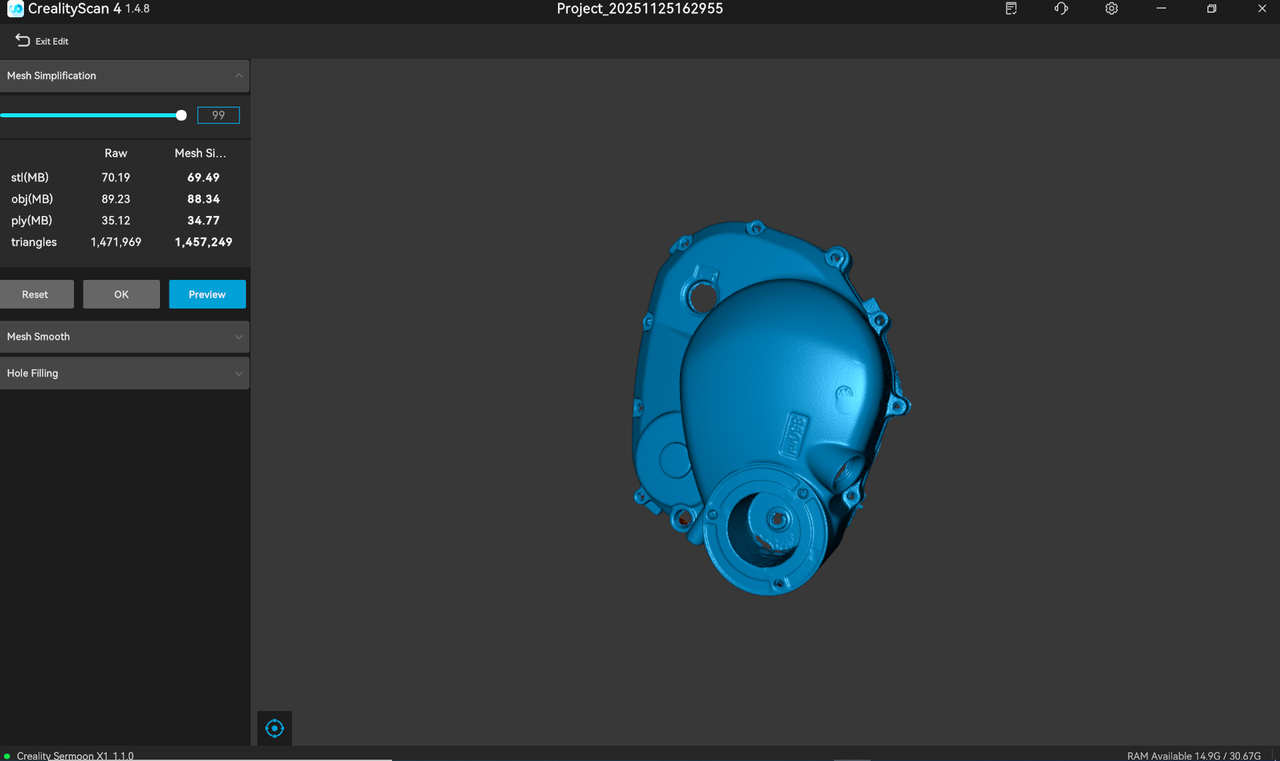
Task: Click the simplification percentage field showing 99
Action: tap(218, 115)
